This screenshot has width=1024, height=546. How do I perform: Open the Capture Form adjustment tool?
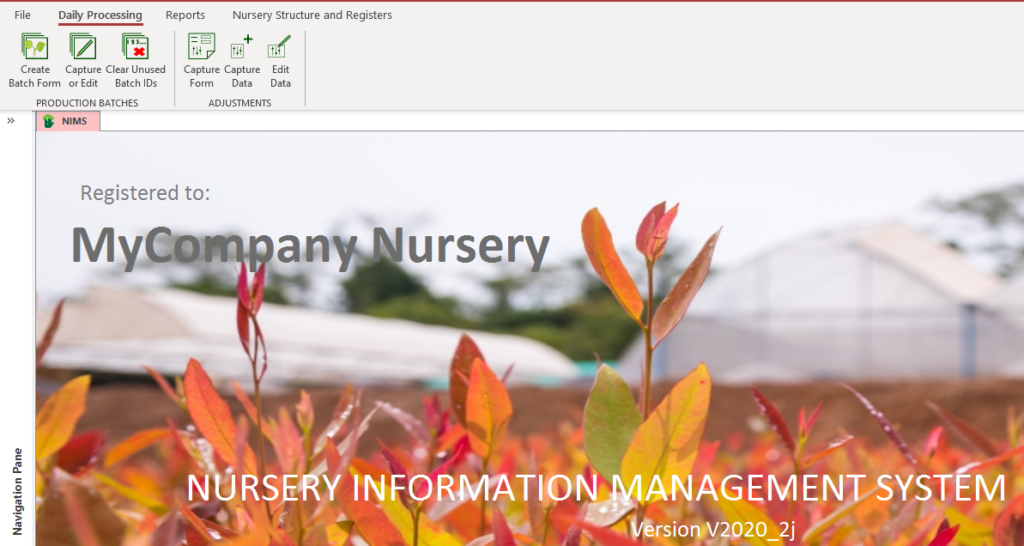coord(201,48)
